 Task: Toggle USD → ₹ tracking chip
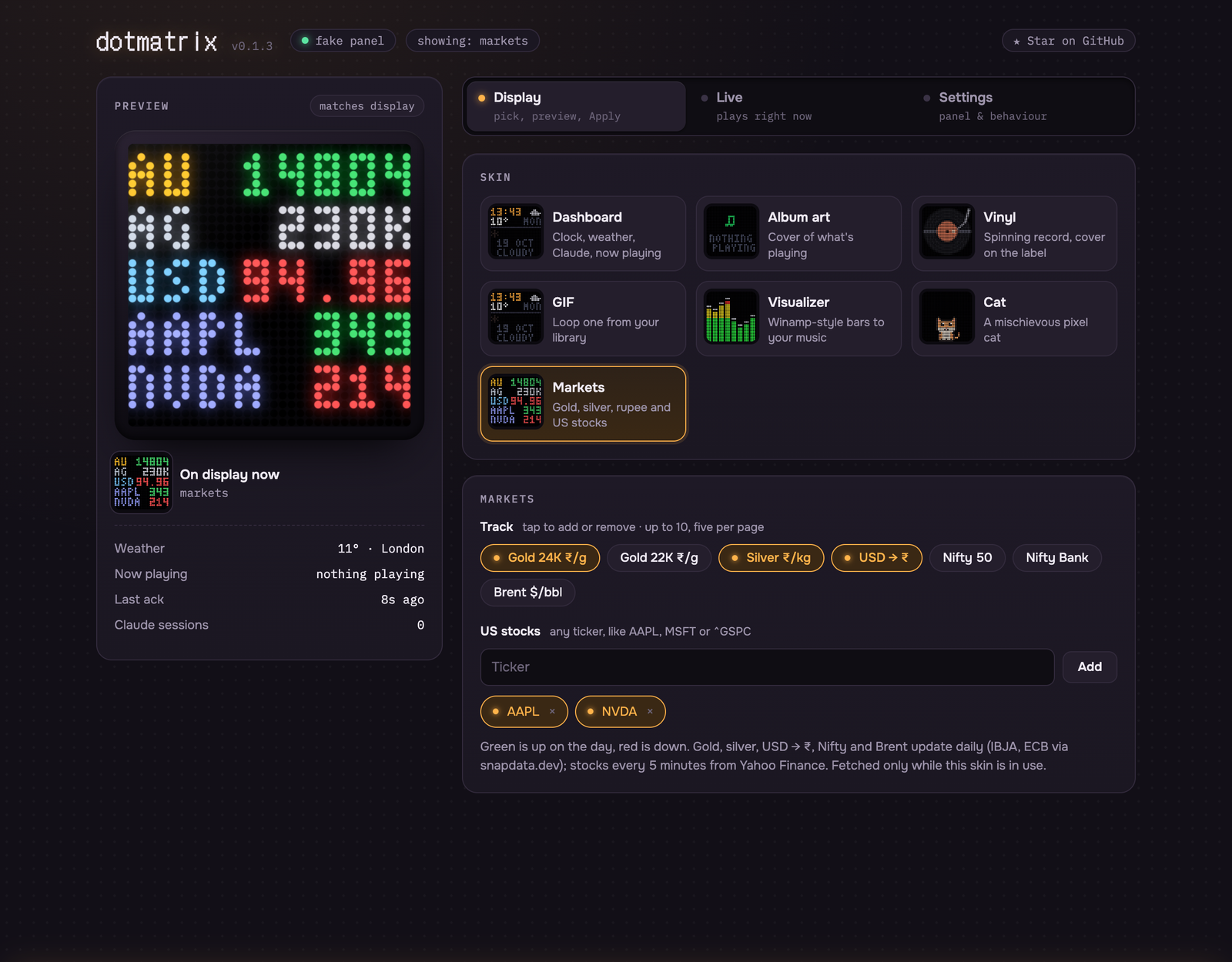[x=876, y=558]
